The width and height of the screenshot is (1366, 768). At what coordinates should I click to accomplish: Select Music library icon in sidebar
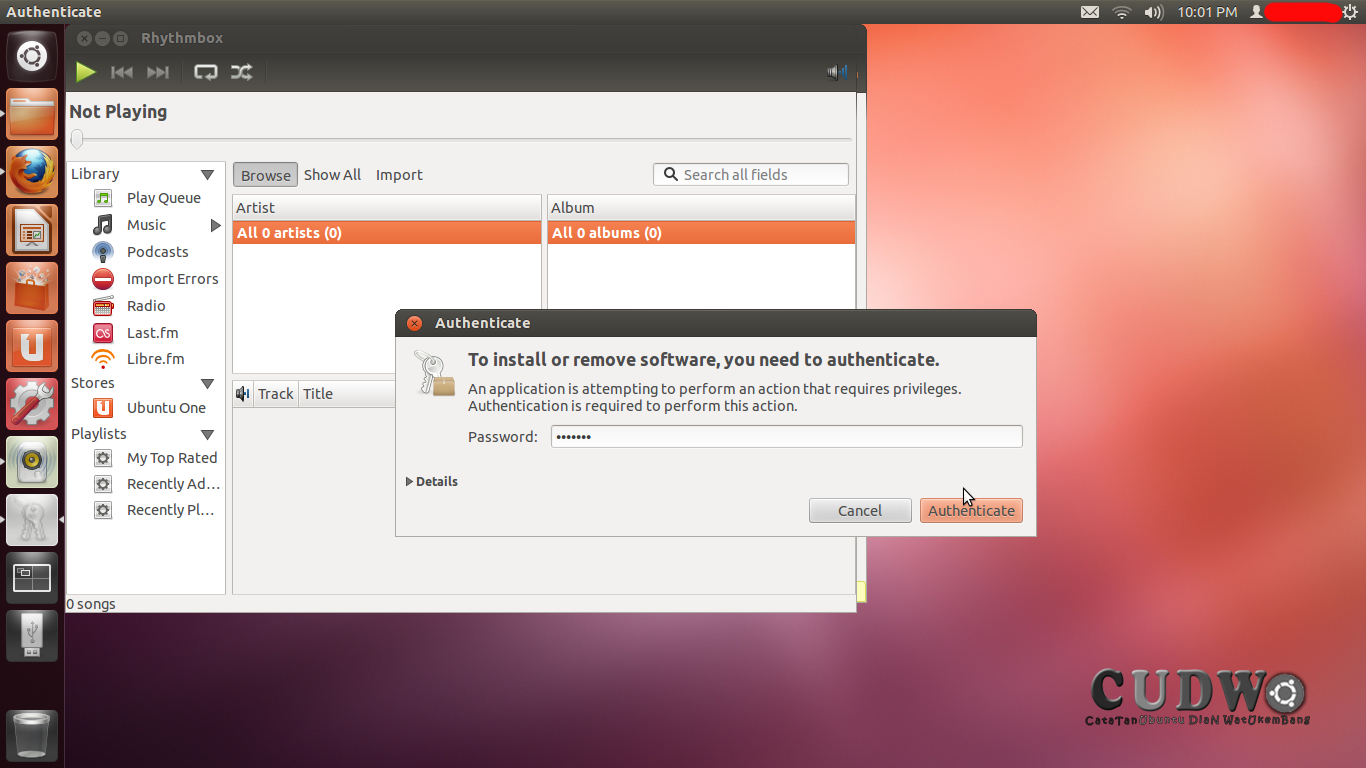[103, 225]
